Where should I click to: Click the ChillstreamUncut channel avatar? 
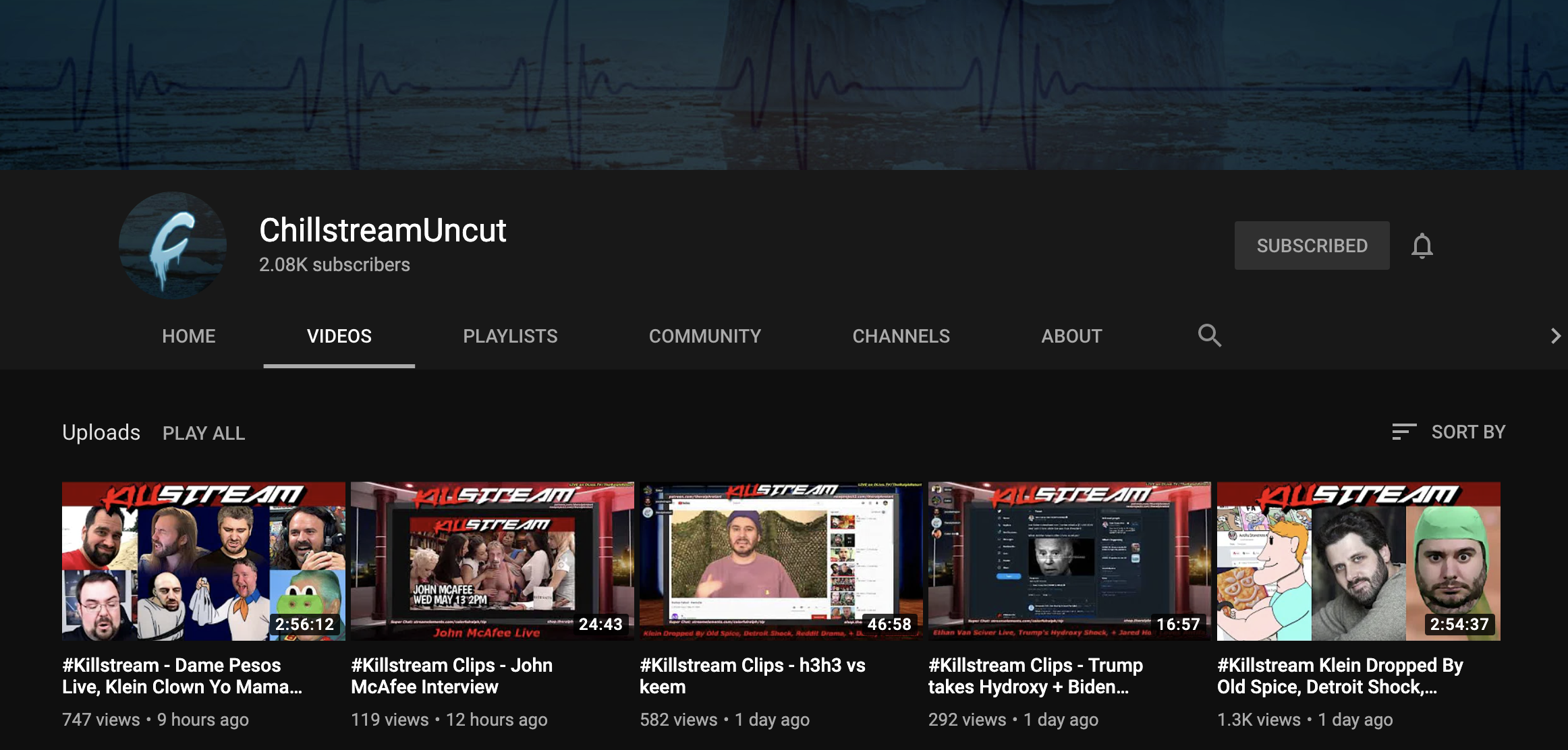click(x=173, y=246)
